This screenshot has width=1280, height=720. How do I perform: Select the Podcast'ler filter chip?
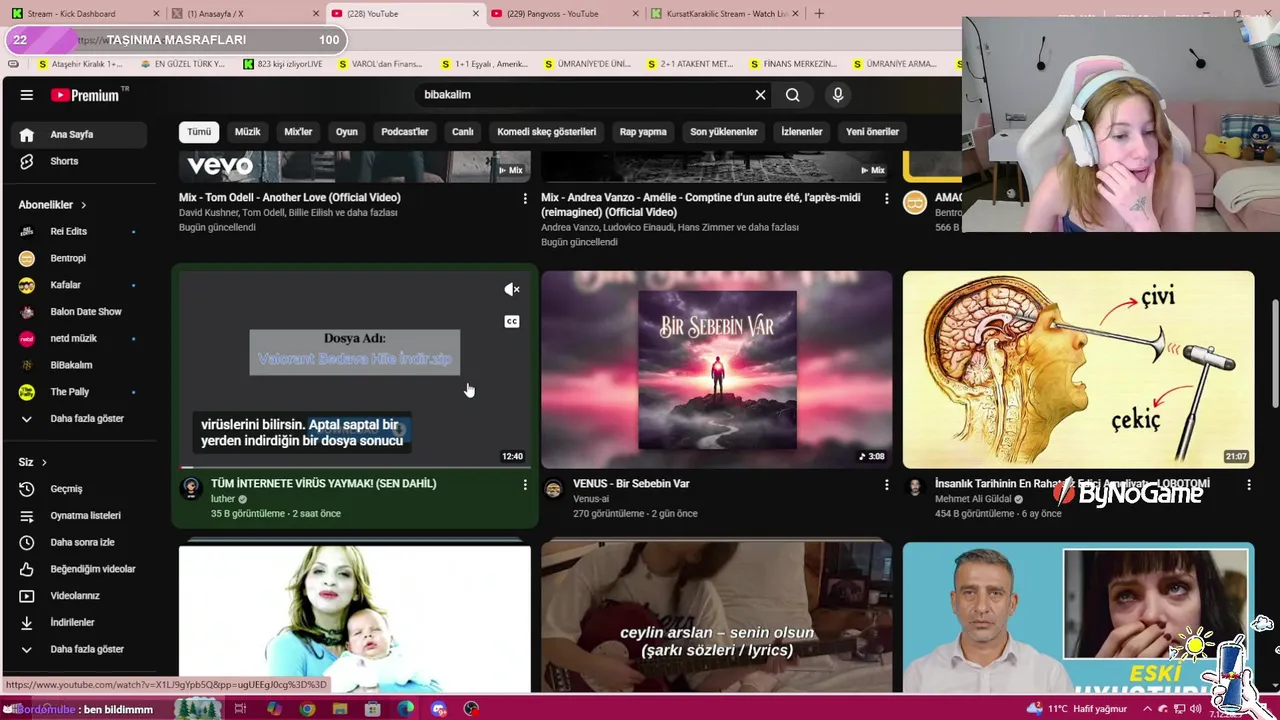404,132
